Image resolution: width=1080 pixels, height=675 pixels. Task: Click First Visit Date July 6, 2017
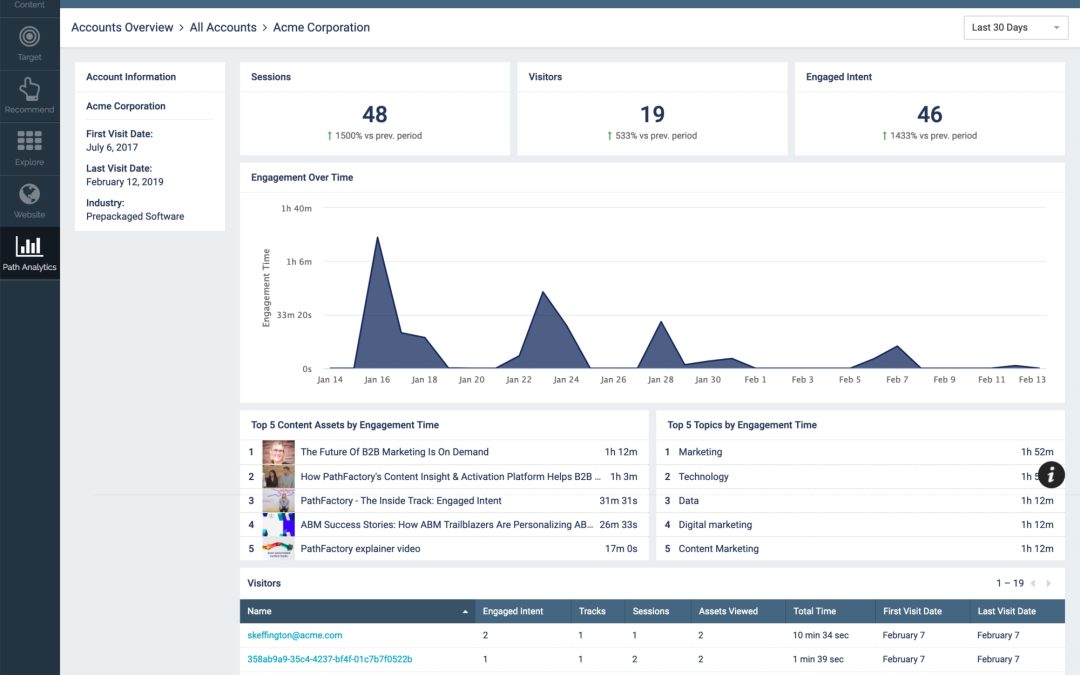click(112, 147)
